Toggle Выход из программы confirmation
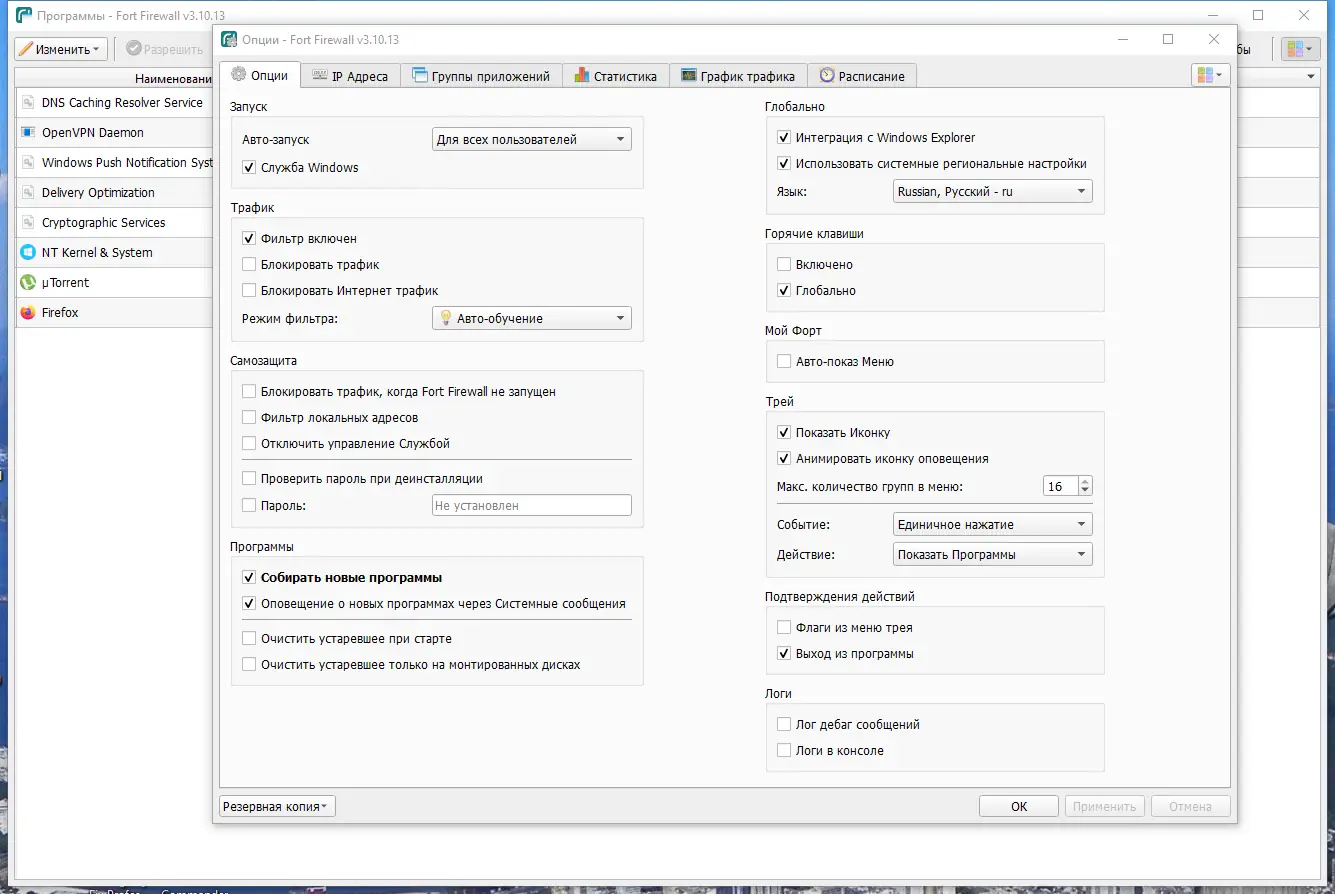The width and height of the screenshot is (1335, 894). [784, 654]
